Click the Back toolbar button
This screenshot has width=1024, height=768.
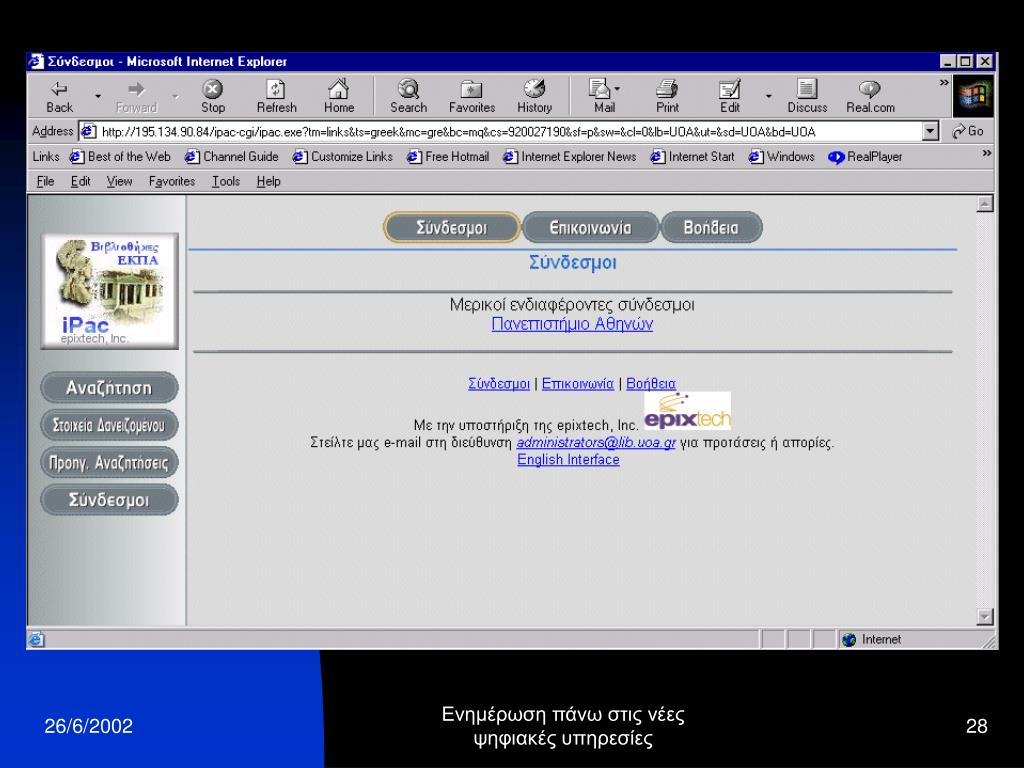click(x=59, y=96)
